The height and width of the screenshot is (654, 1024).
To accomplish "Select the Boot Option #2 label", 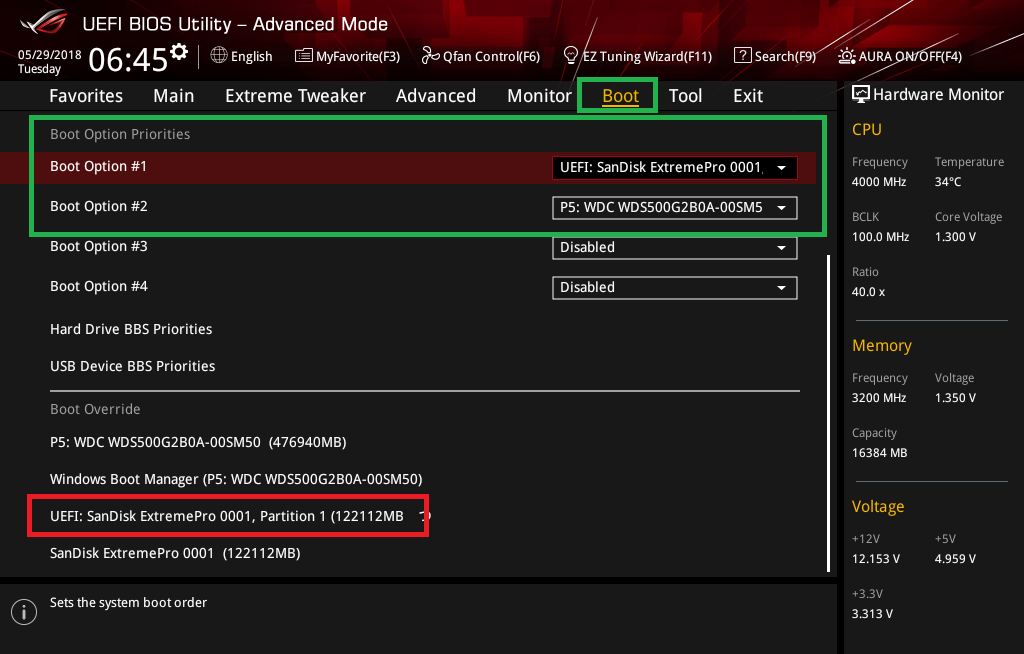I will click(x=99, y=206).
